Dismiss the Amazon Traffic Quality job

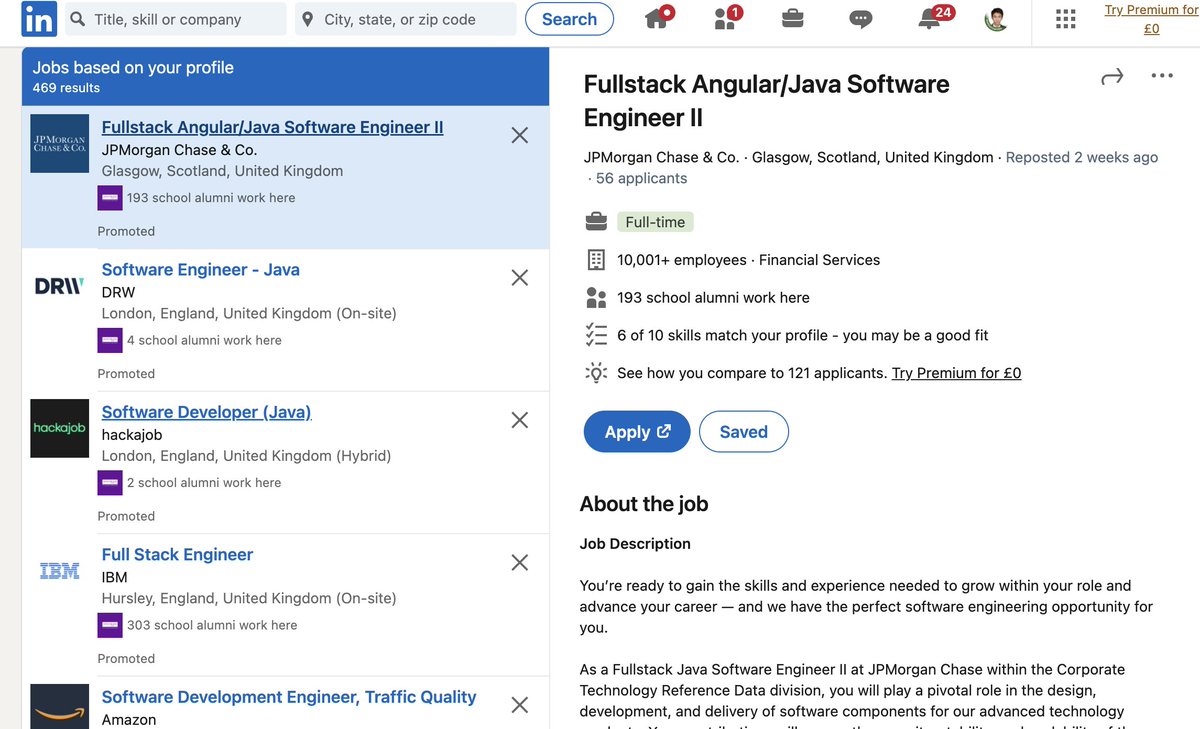coord(520,705)
